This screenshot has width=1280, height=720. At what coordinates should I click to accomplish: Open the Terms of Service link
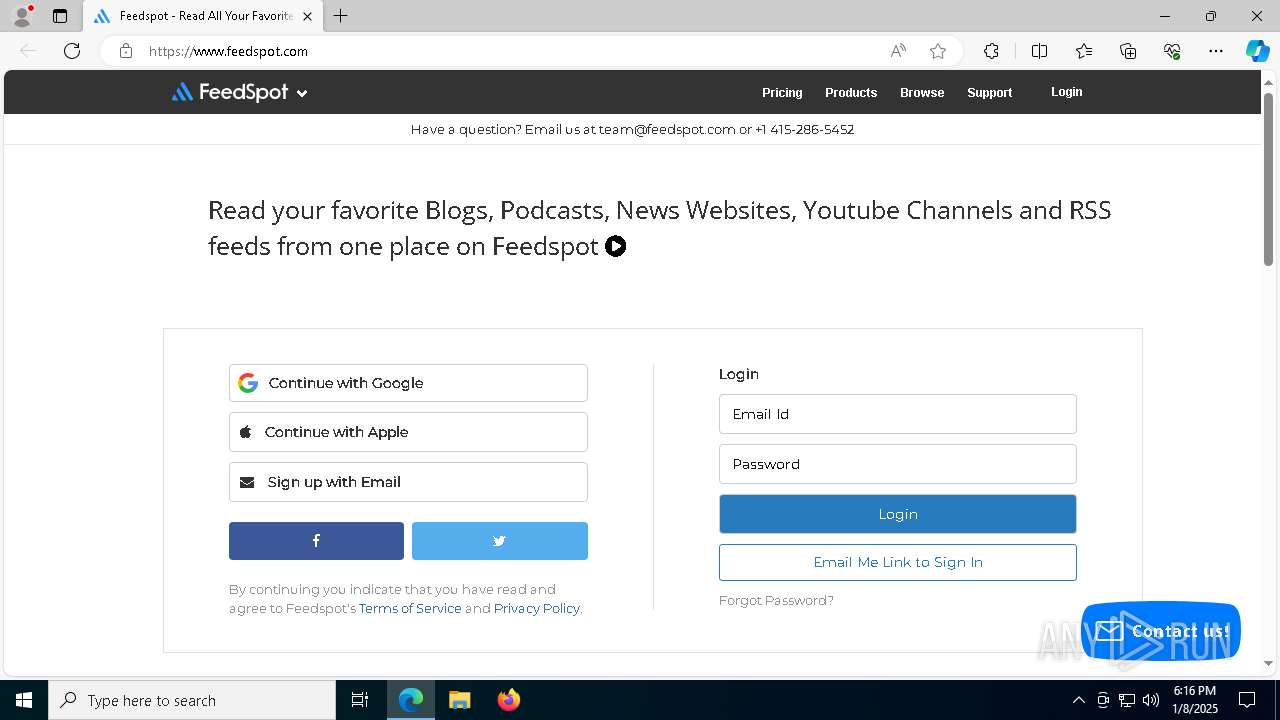click(x=410, y=608)
